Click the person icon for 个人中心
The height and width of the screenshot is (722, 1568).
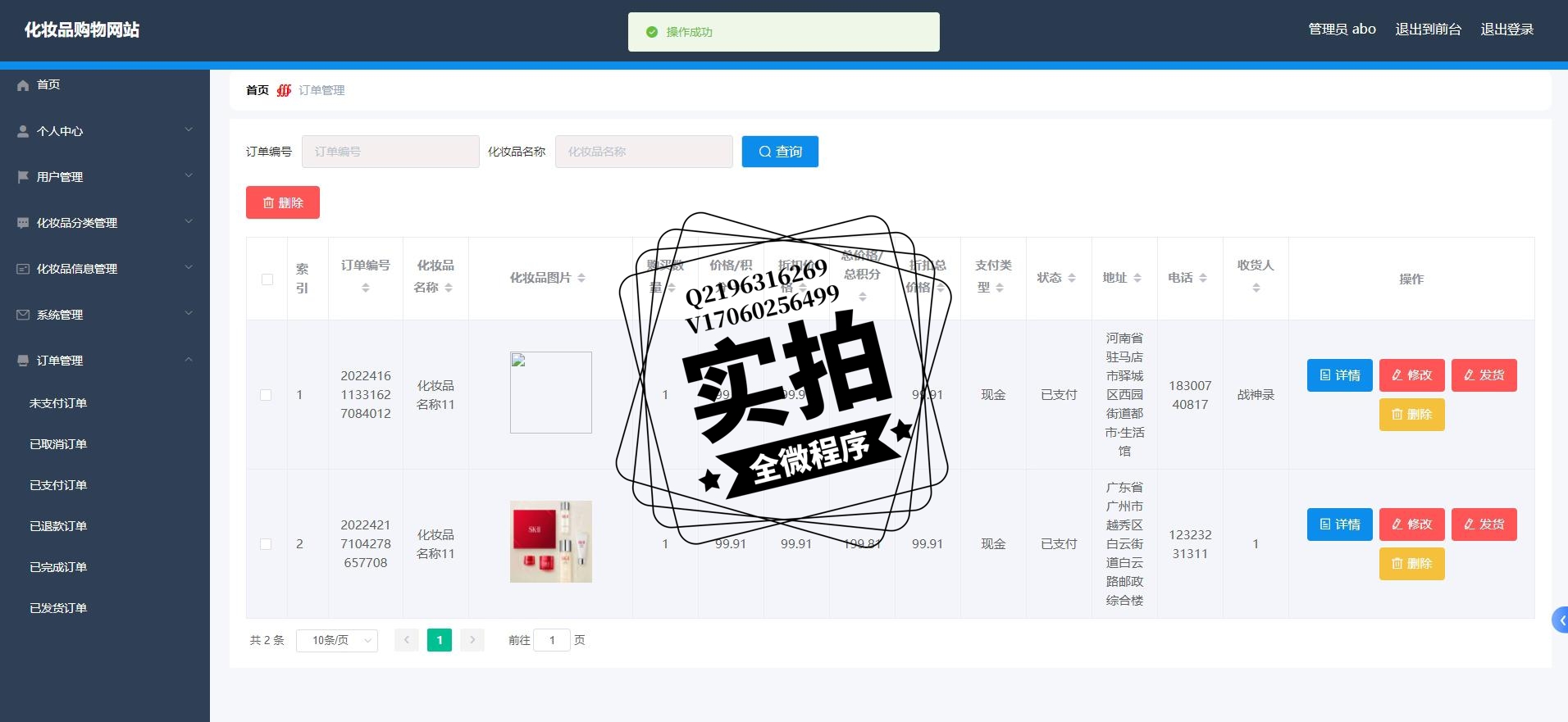pyautogui.click(x=23, y=131)
